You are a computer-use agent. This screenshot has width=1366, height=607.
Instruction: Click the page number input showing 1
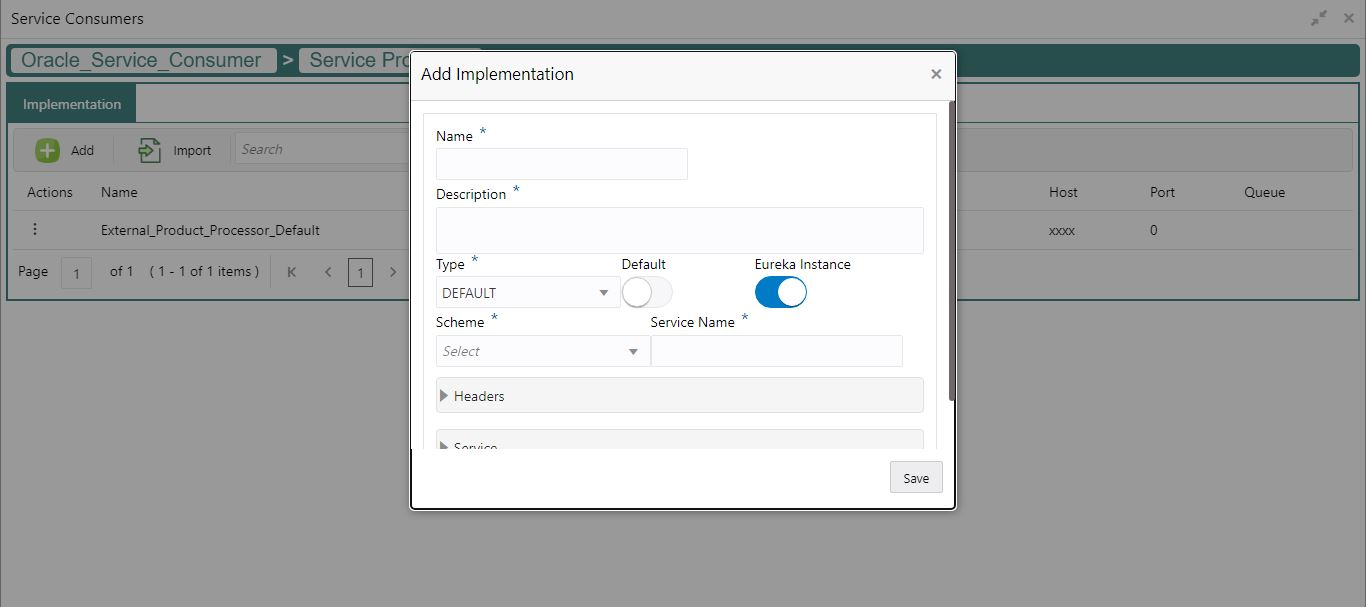(76, 273)
